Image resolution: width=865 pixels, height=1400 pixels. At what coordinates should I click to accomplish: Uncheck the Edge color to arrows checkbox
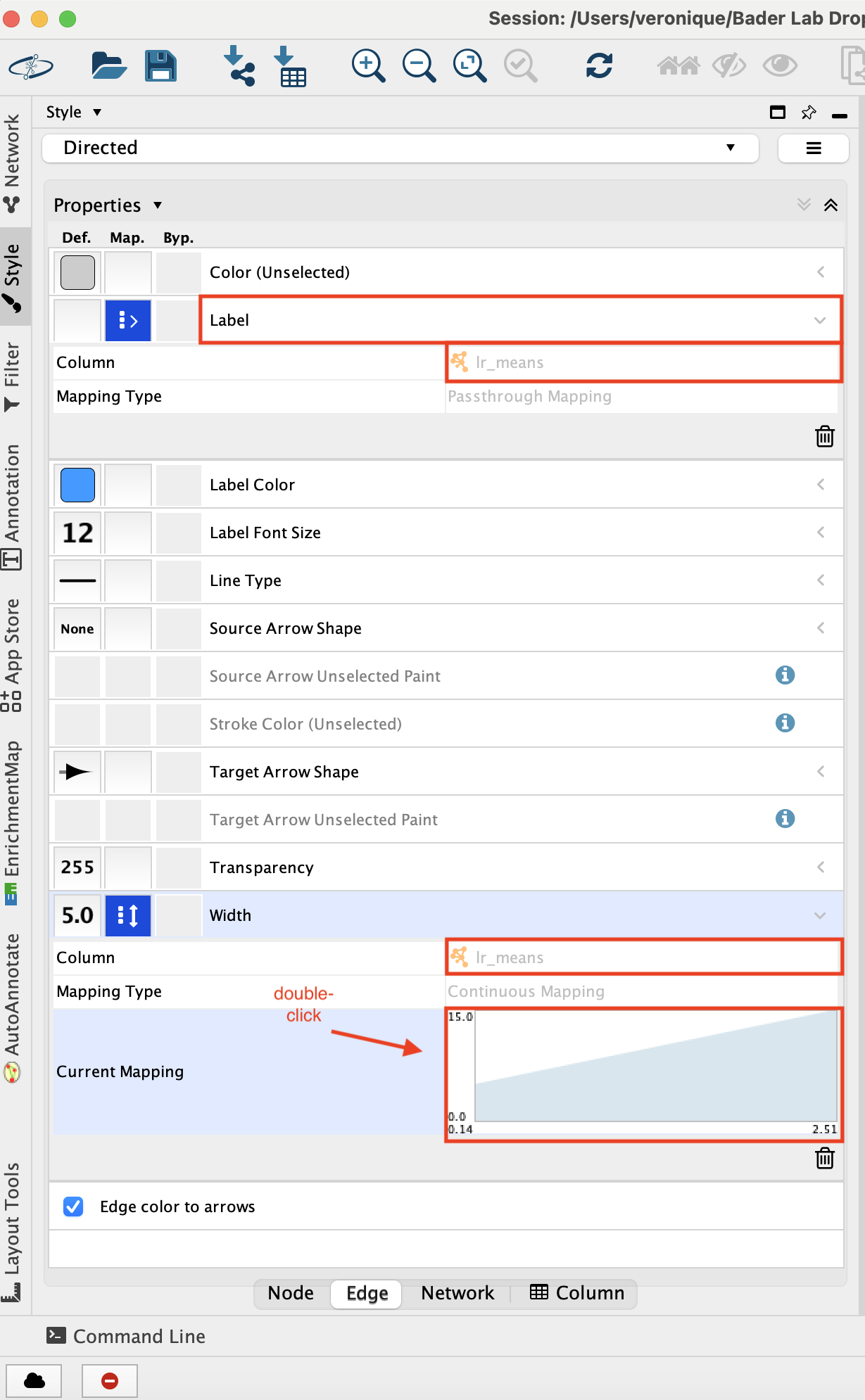[73, 1207]
